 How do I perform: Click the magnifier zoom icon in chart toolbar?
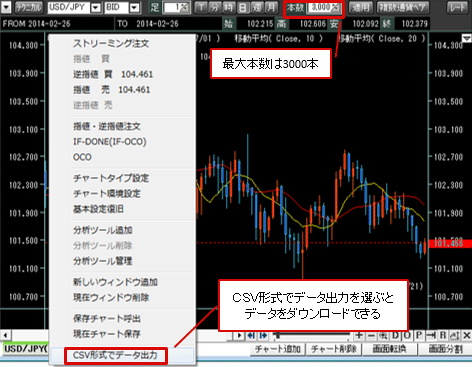[x=383, y=335]
